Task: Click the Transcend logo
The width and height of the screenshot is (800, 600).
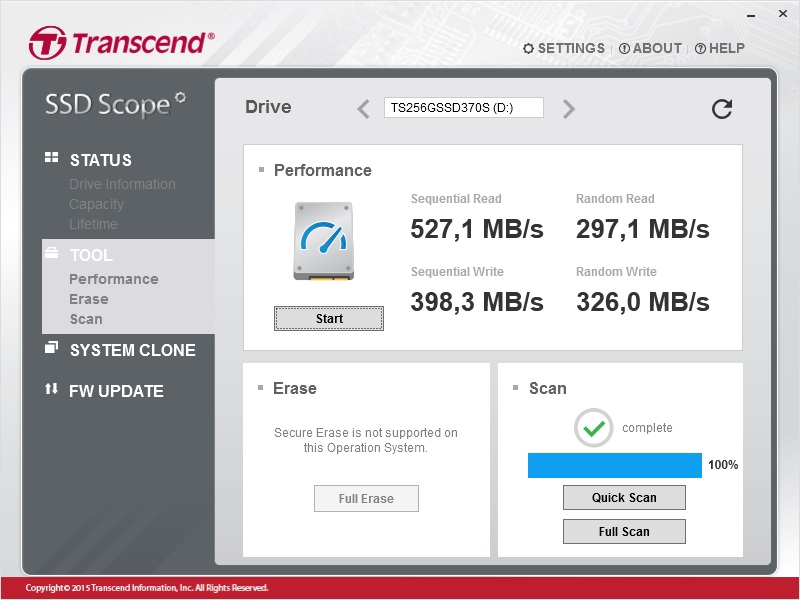Action: [122, 43]
